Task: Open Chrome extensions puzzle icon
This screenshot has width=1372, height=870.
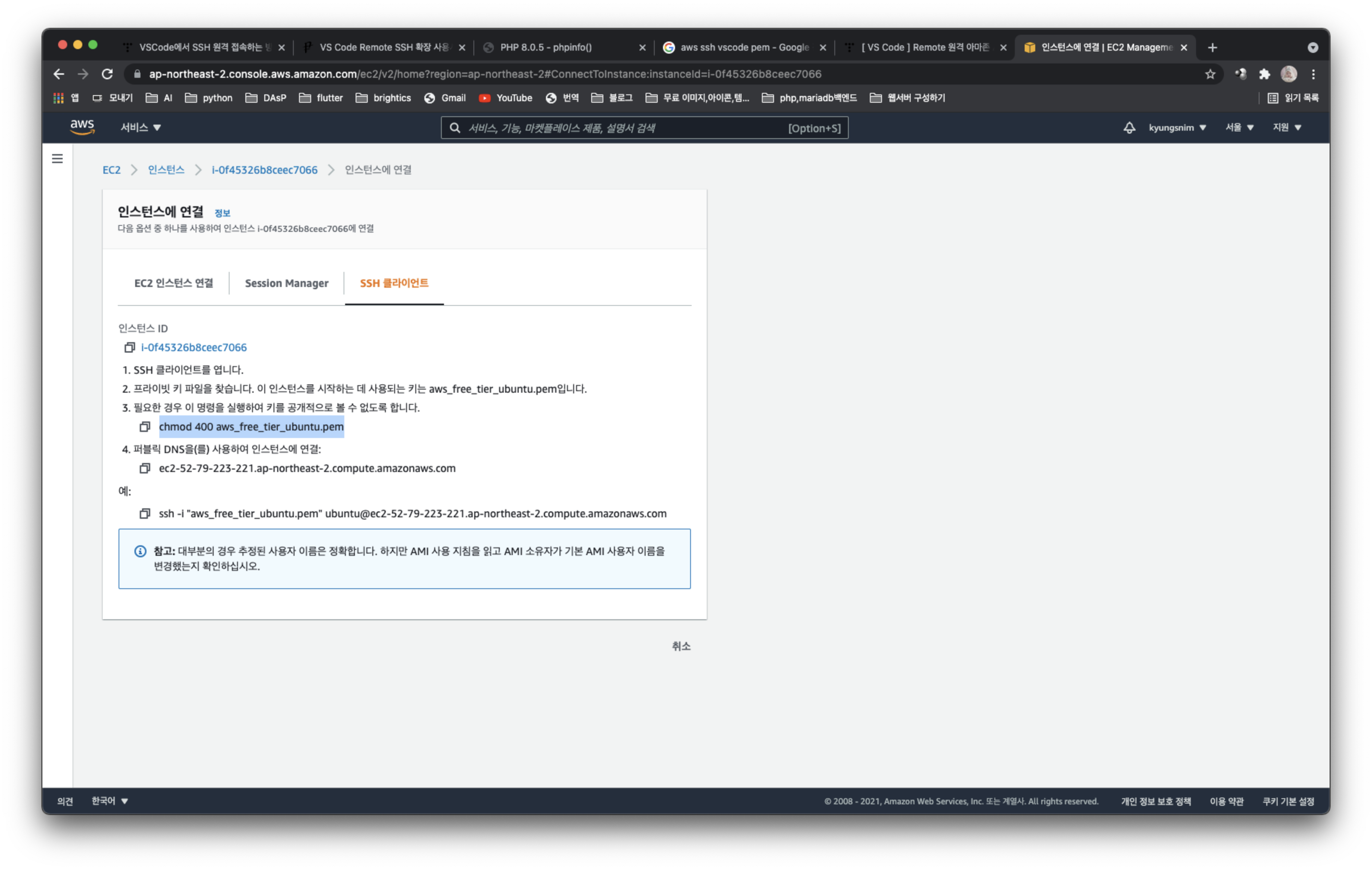Action: point(1264,74)
